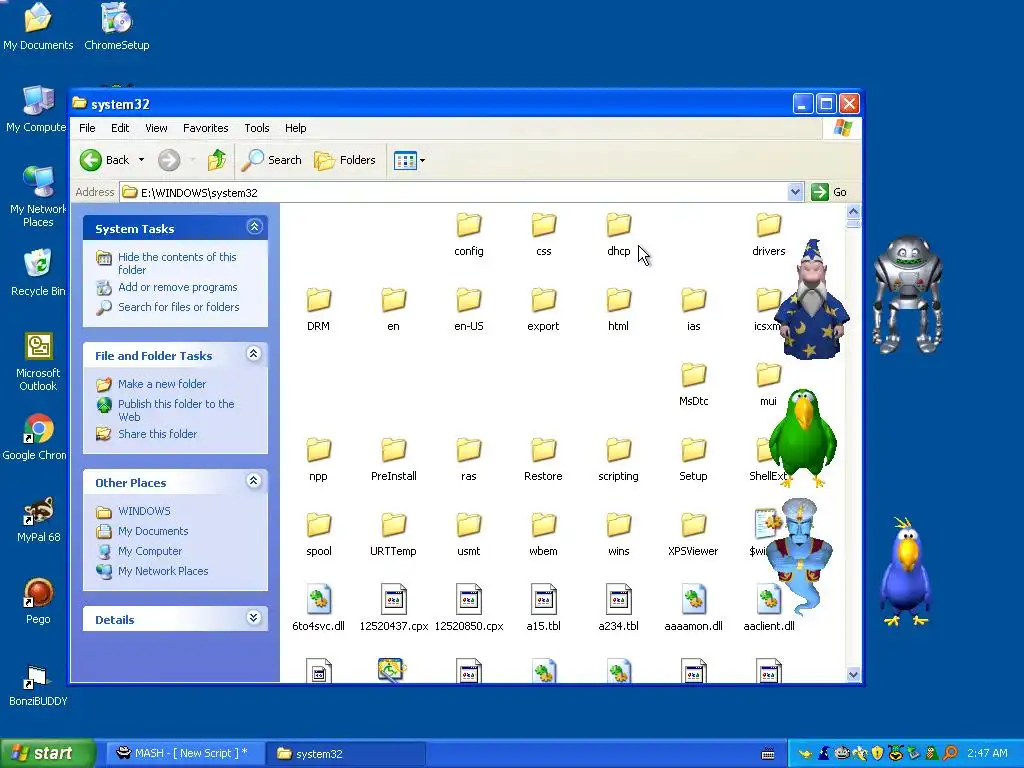Toggle the Folders pane button

pos(345,160)
